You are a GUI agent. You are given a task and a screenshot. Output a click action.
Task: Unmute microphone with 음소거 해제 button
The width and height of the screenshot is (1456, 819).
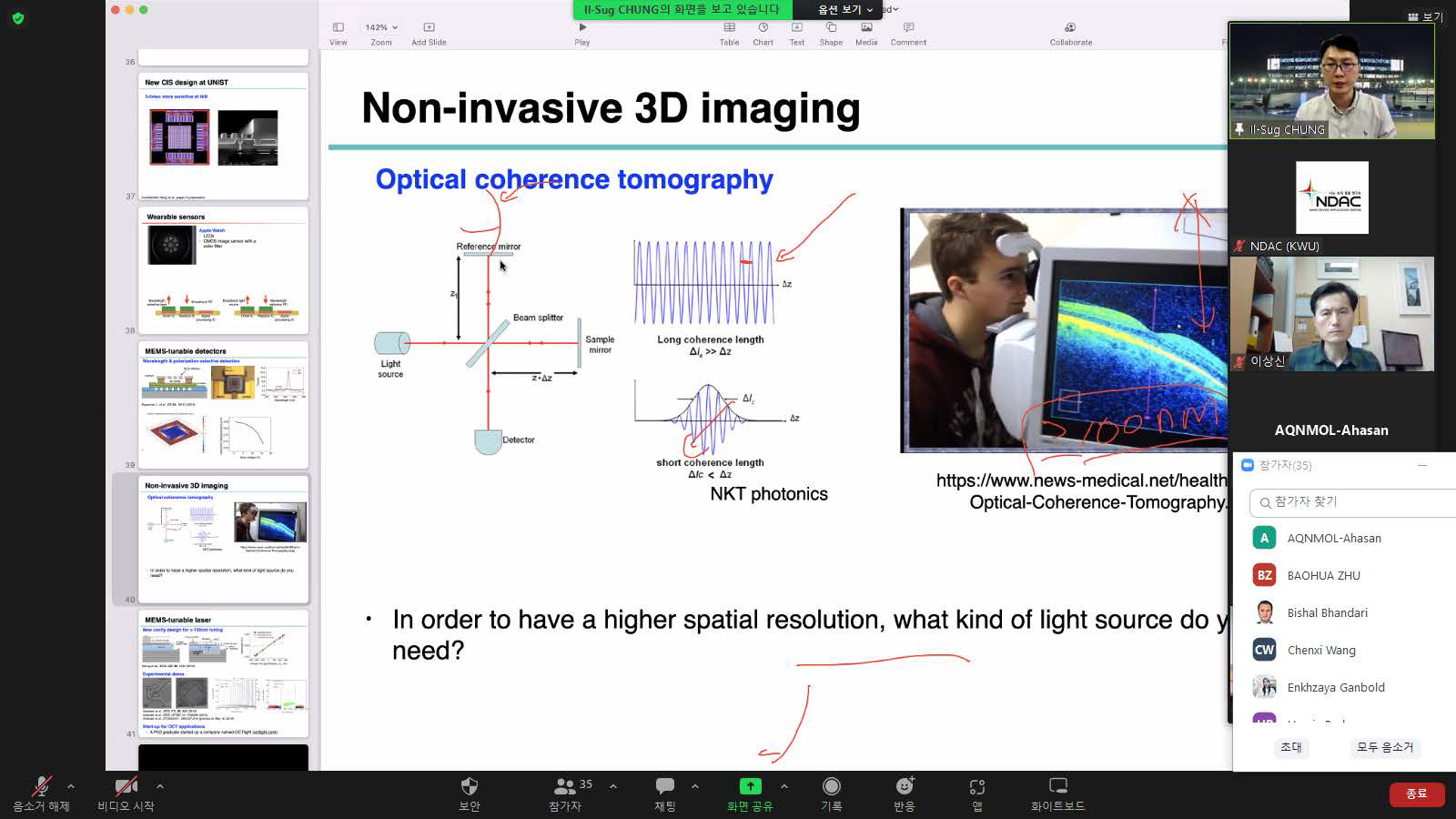[40, 794]
